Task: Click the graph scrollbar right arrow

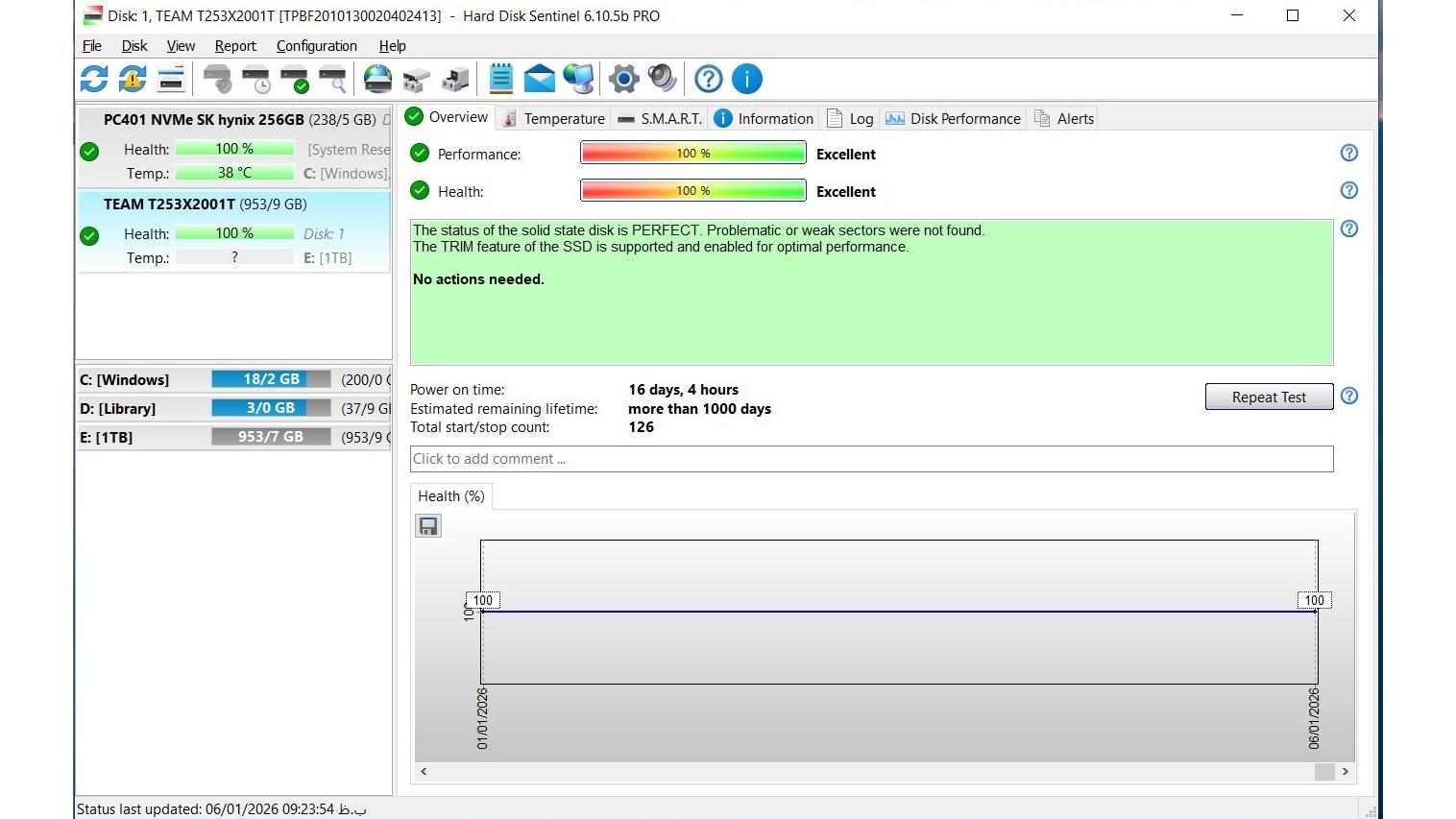Action: [1345, 772]
